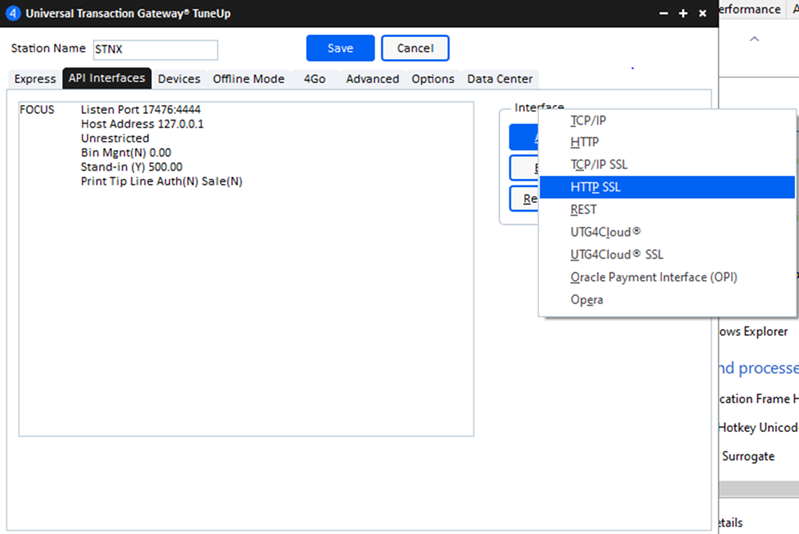Click the blue 4 app logo icon
The height and width of the screenshot is (534, 799).
coord(13,13)
